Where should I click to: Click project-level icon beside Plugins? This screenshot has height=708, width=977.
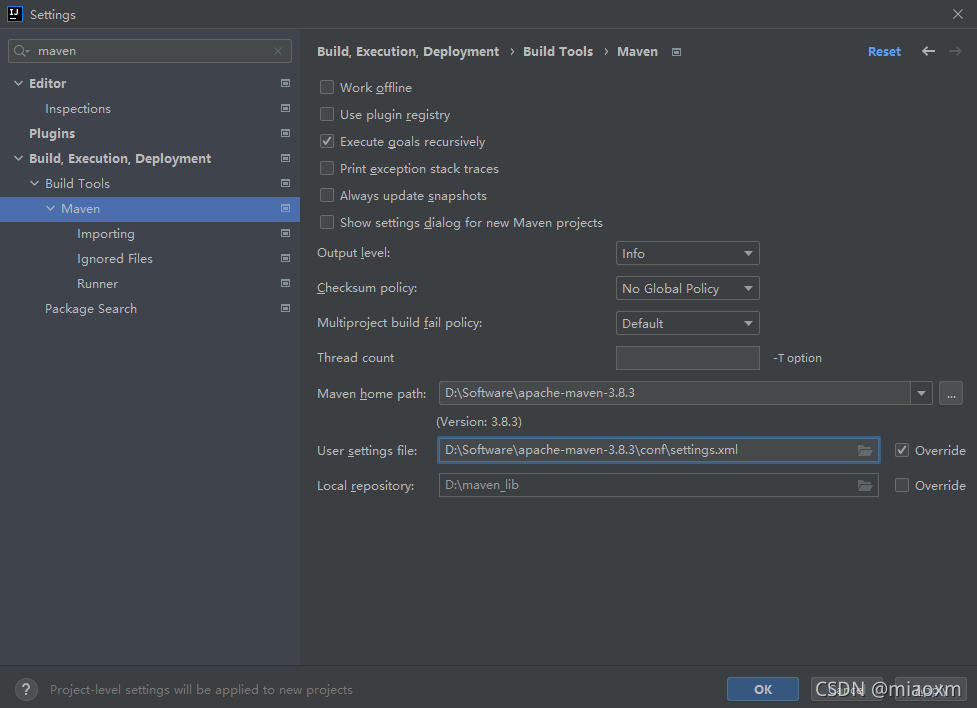pyautogui.click(x=285, y=133)
